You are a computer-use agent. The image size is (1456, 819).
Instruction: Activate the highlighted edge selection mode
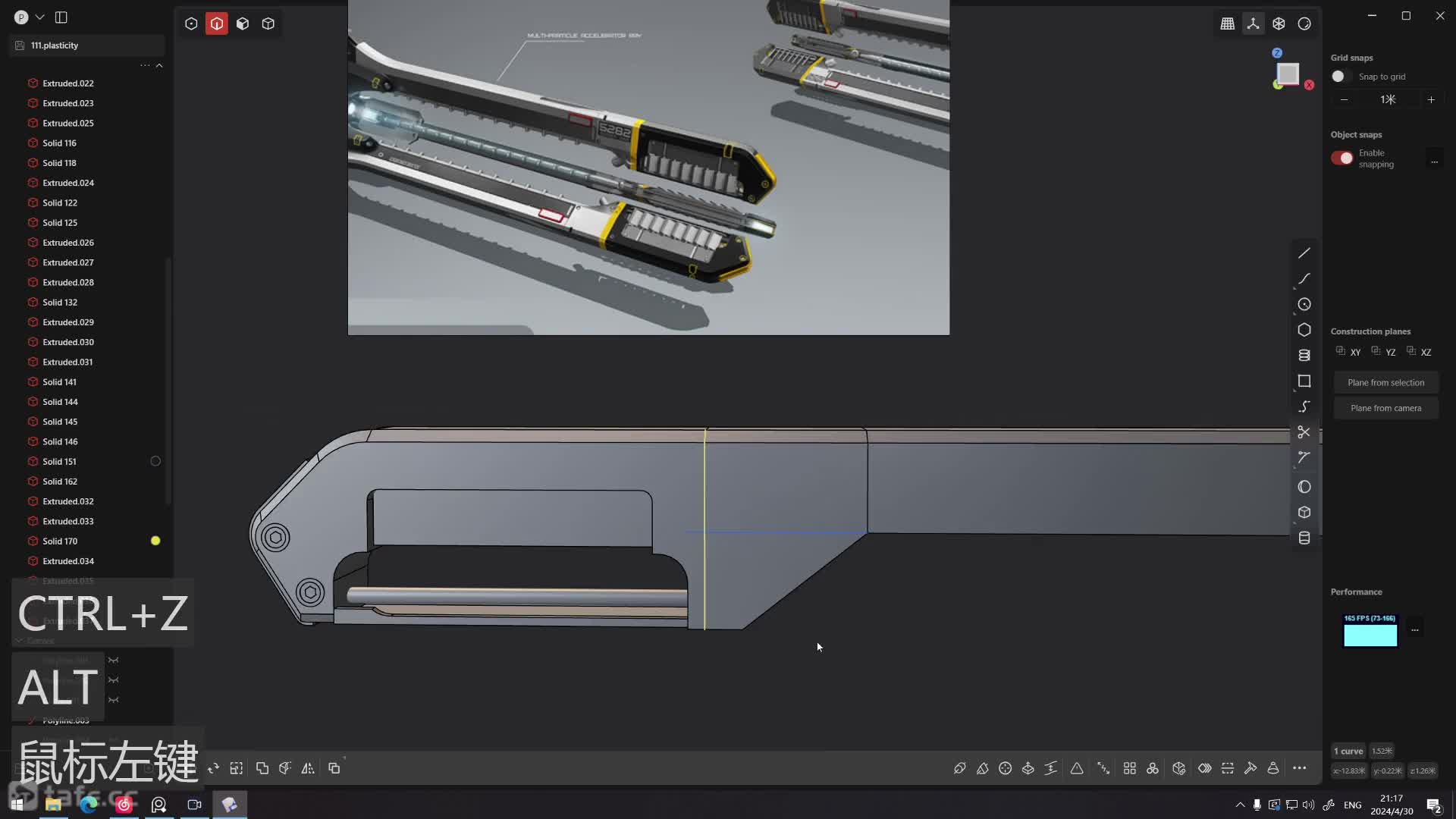tap(217, 24)
